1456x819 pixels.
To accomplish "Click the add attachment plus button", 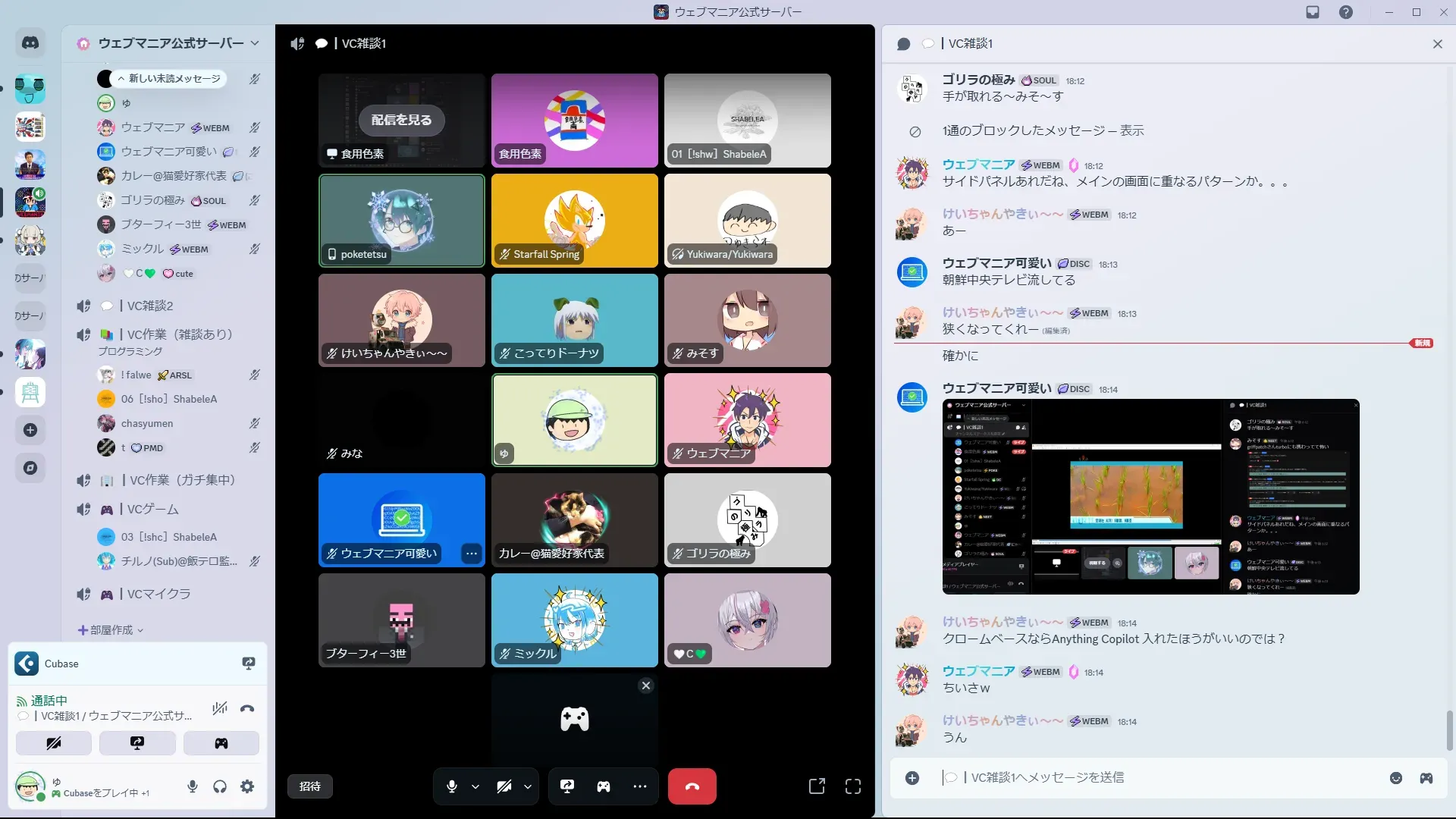I will (912, 778).
